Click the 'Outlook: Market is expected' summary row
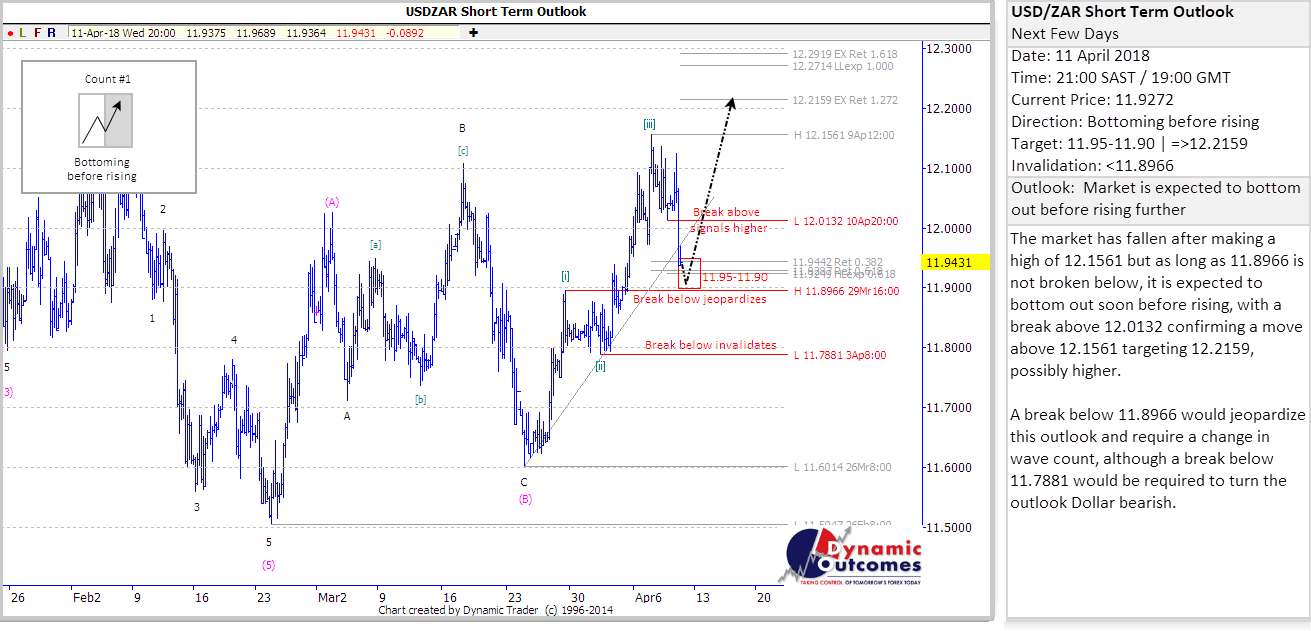 click(1157, 199)
